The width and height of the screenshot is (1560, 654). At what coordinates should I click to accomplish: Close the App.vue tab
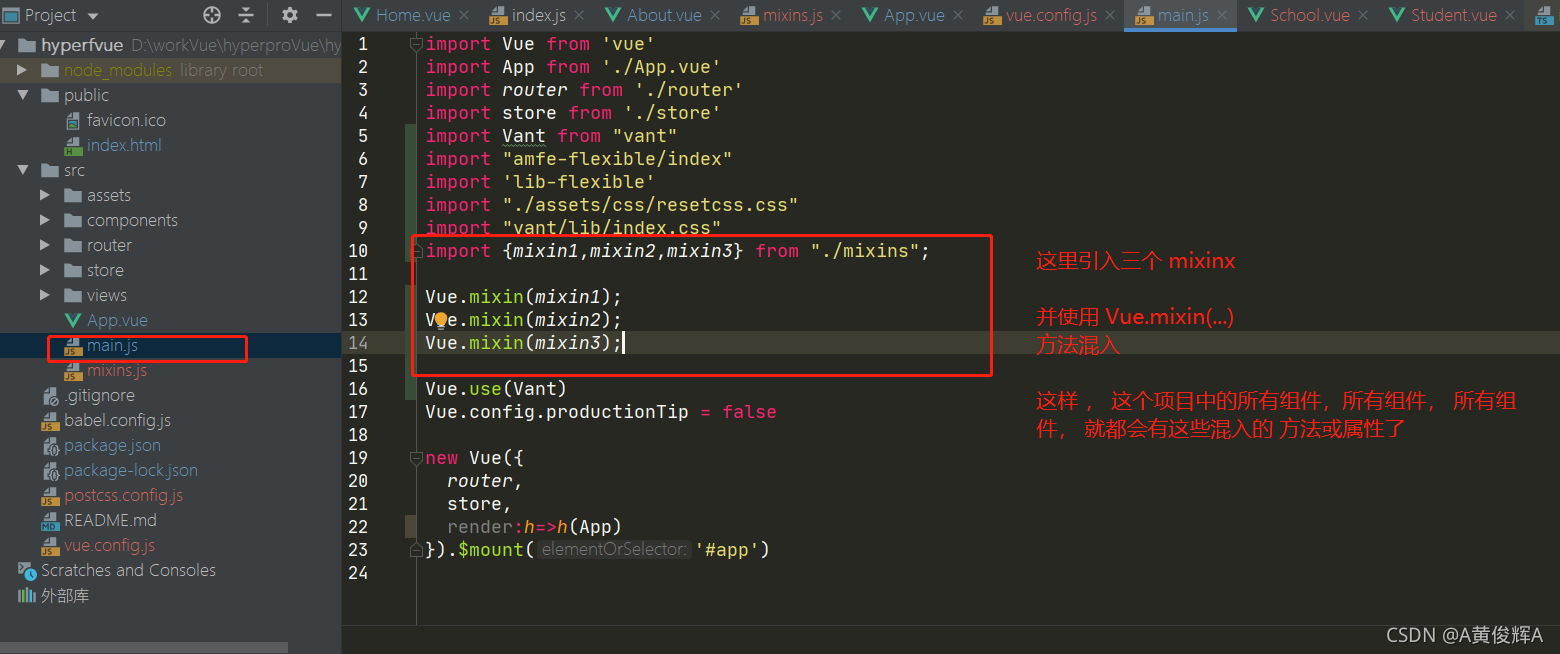[x=960, y=15]
